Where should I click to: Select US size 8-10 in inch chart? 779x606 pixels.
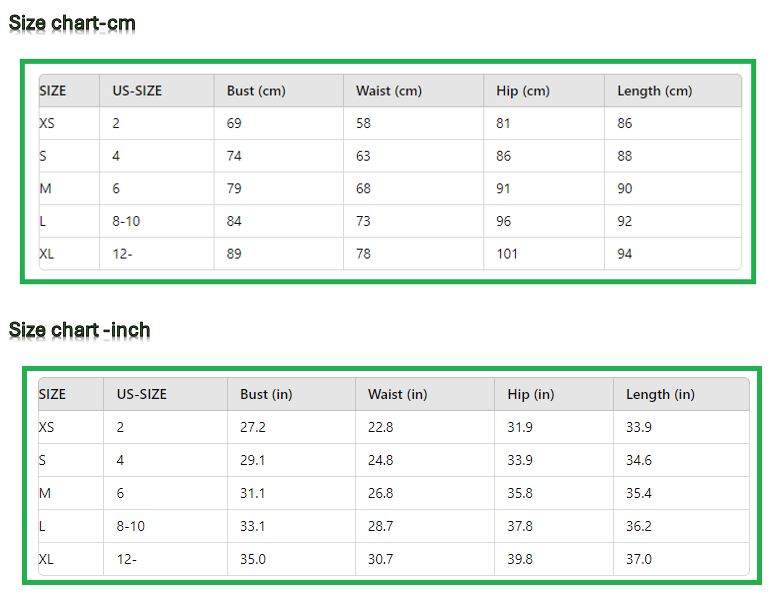(131, 526)
